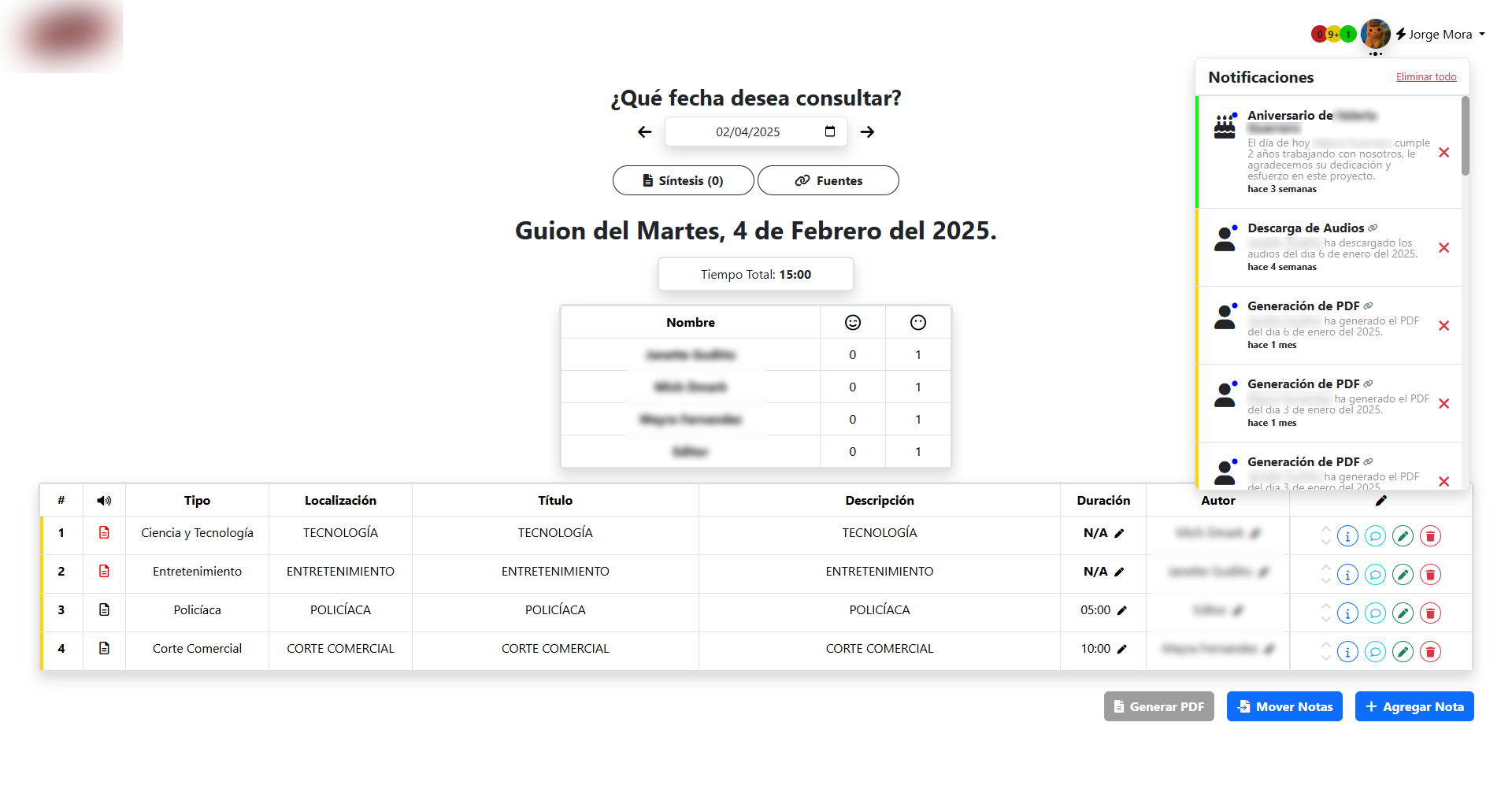Go to the next date with right arrow
Screen dimensions: 1512x800
[867, 132]
